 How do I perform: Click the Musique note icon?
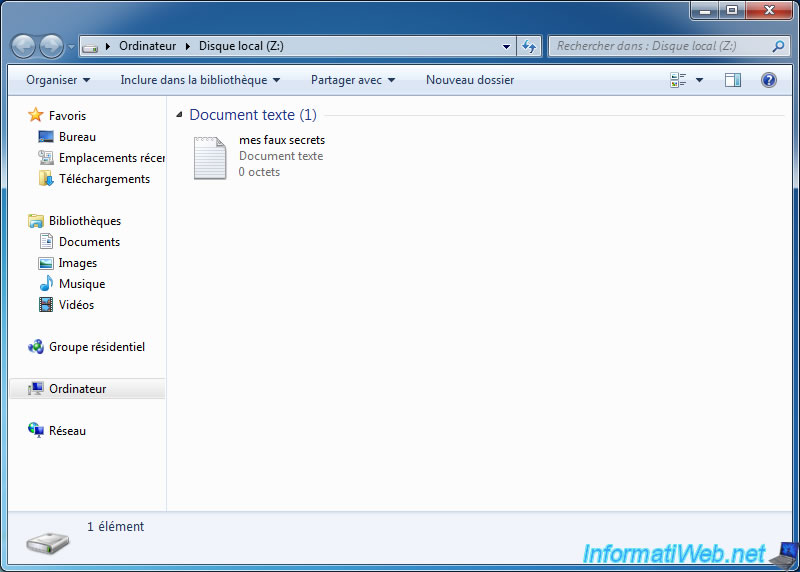[46, 283]
